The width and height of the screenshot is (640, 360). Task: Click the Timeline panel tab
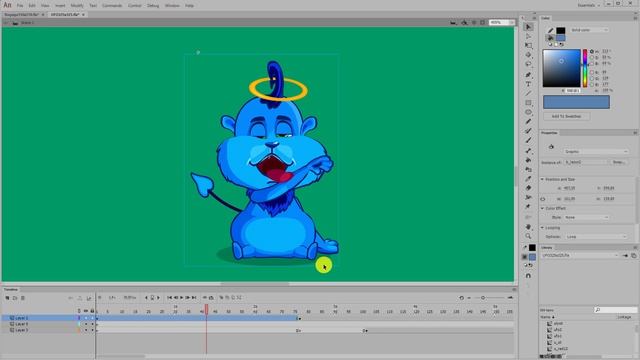[x=11, y=289]
